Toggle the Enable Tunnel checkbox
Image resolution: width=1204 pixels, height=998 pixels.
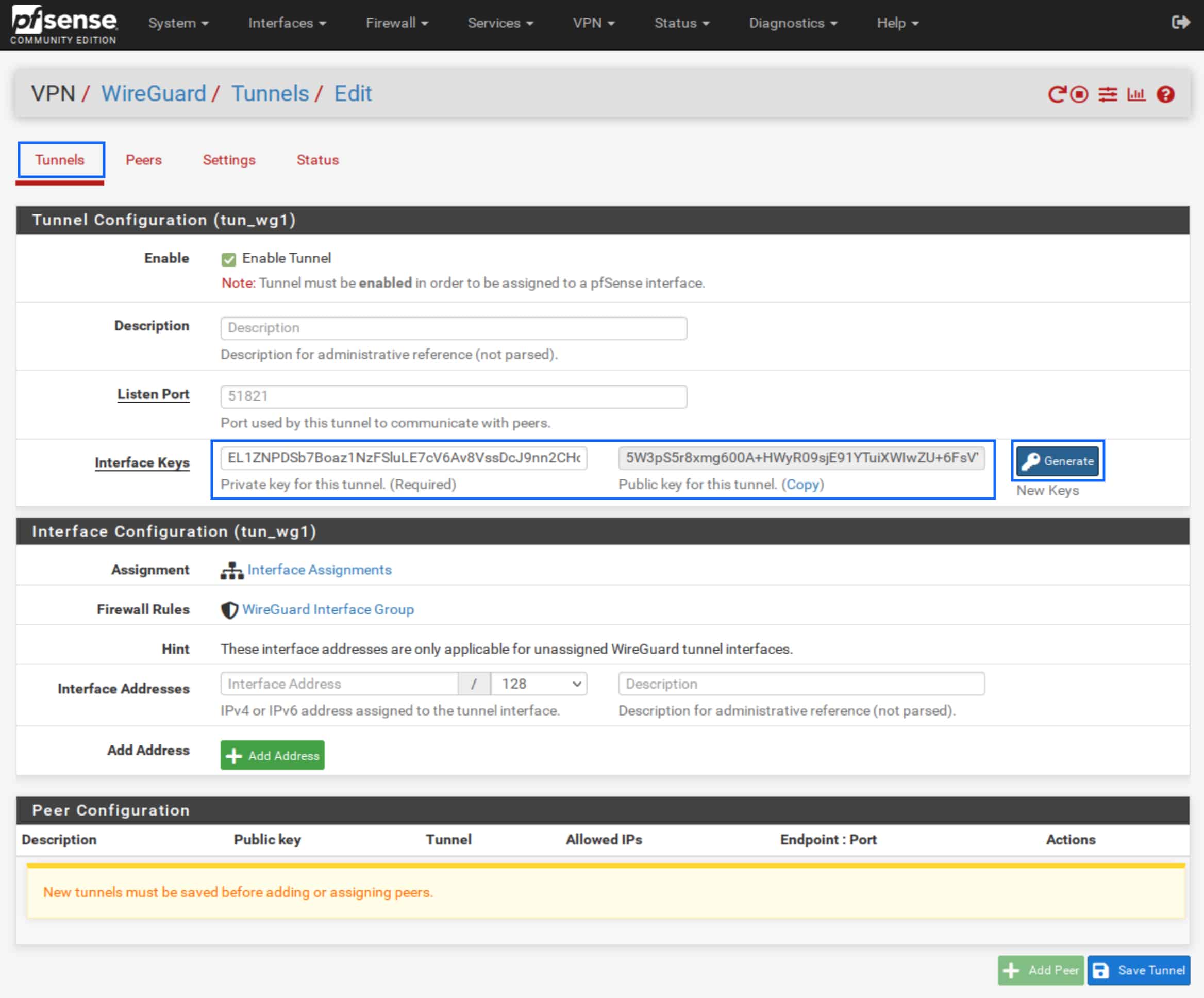(x=229, y=260)
